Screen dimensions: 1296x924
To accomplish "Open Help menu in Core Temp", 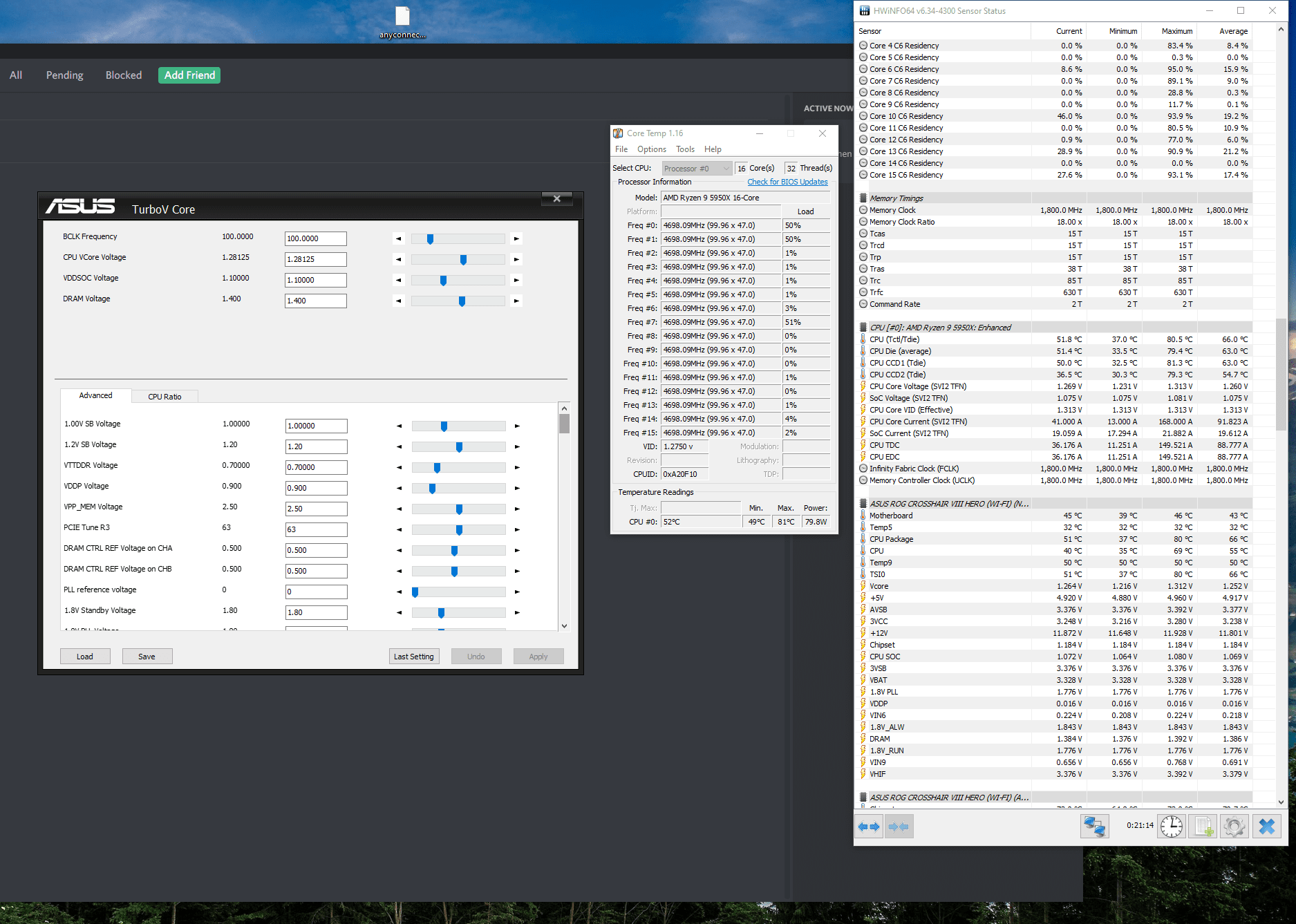I will pyautogui.click(x=713, y=149).
